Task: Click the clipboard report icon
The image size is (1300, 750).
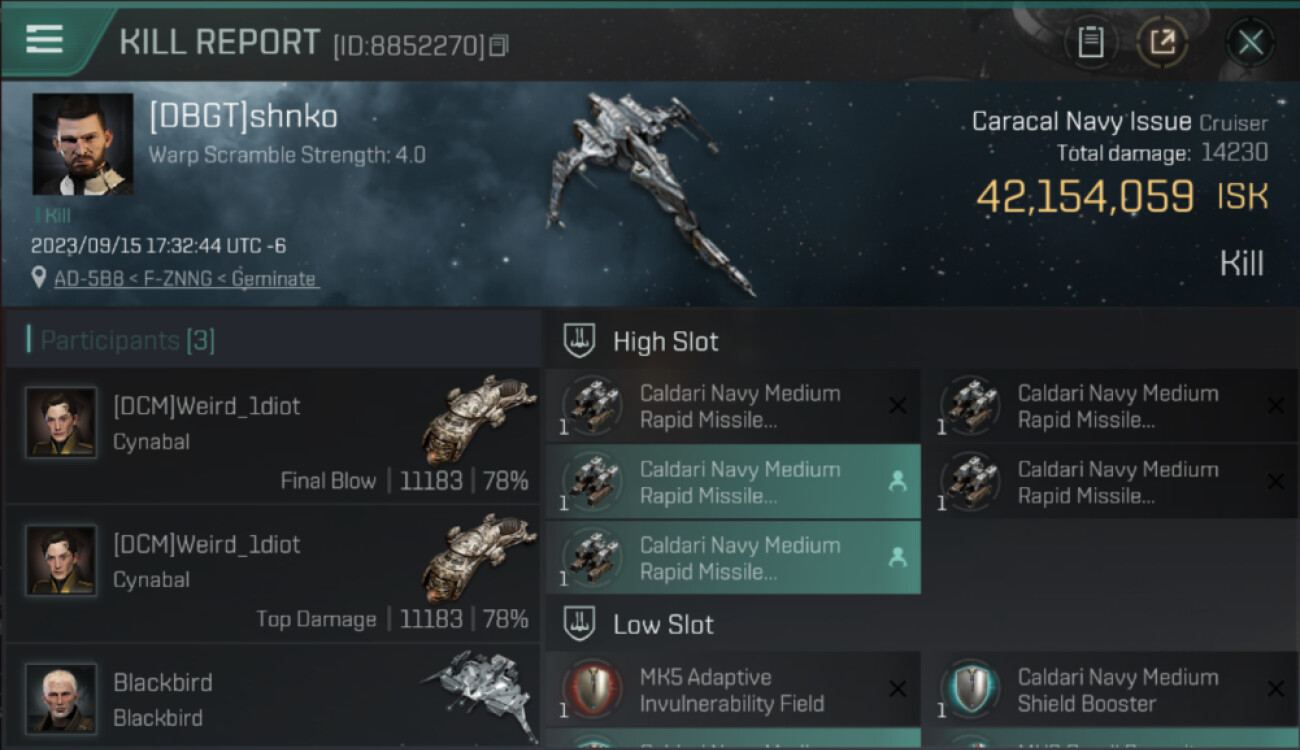Action: (1090, 42)
